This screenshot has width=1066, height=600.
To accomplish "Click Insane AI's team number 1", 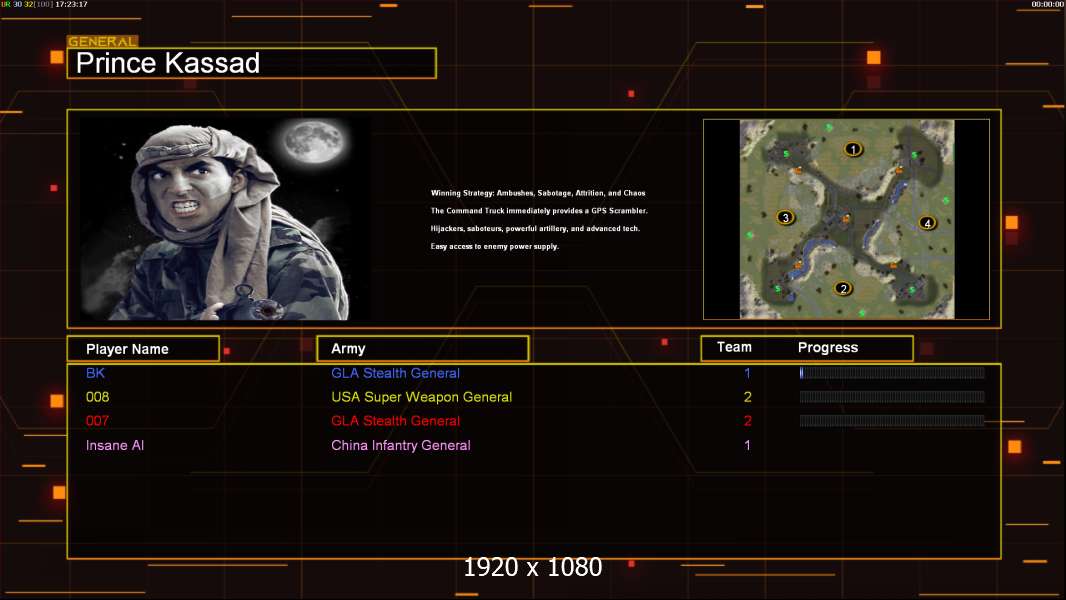I will coord(747,445).
